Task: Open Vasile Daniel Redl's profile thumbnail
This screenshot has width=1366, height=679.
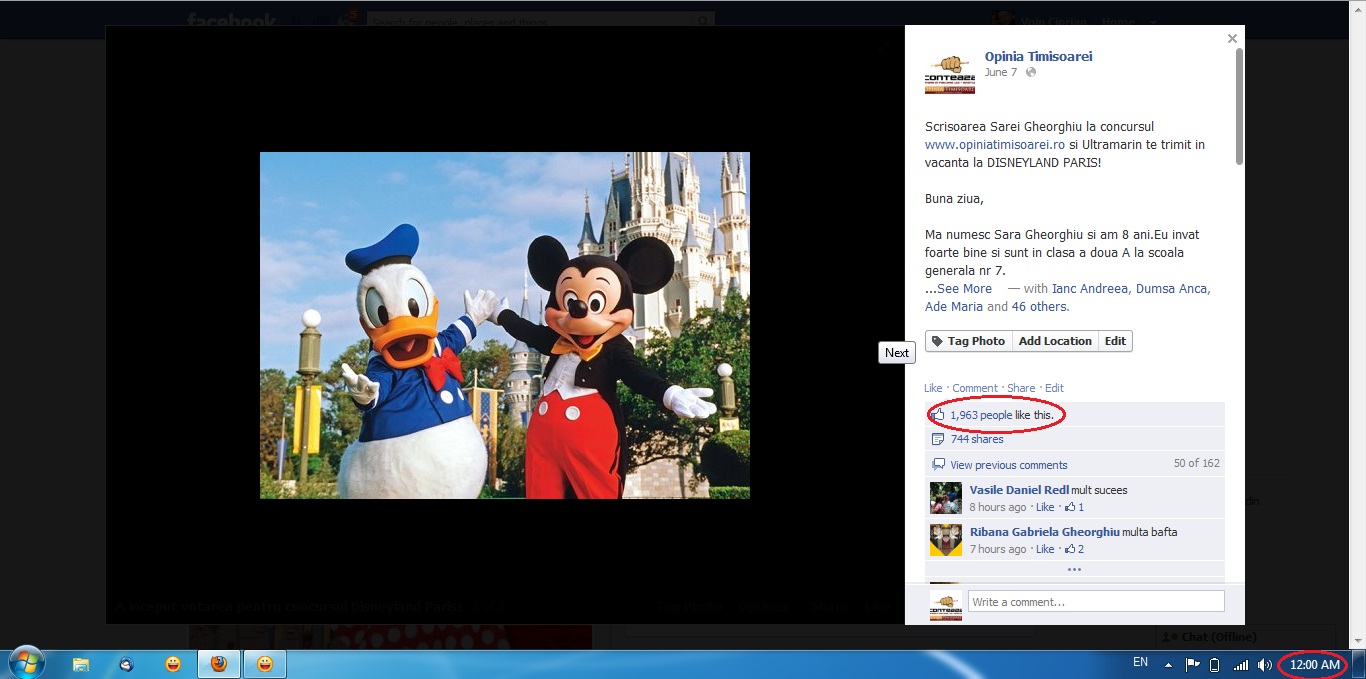Action: [945, 498]
